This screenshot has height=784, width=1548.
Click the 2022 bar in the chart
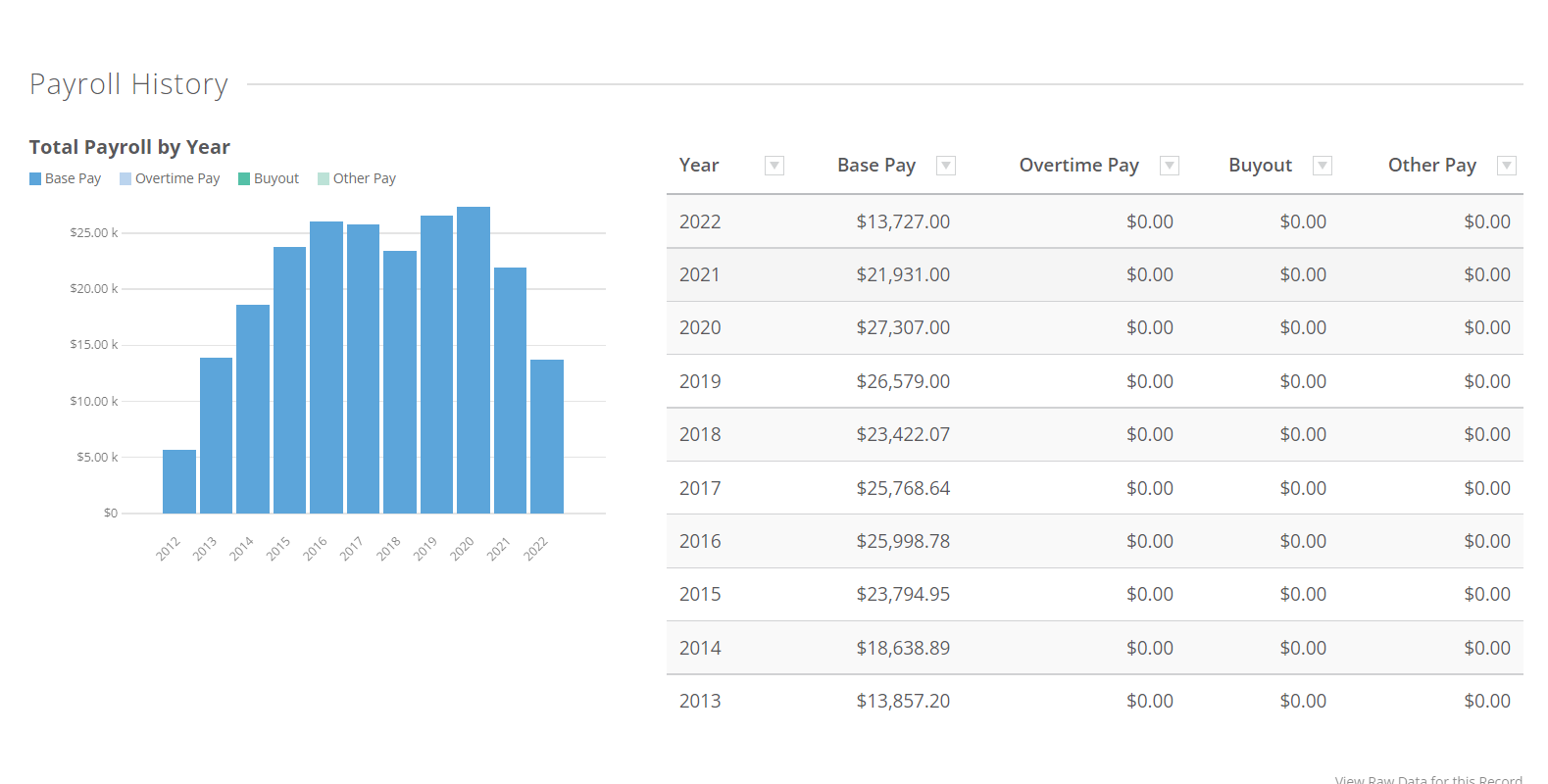pyautogui.click(x=547, y=436)
